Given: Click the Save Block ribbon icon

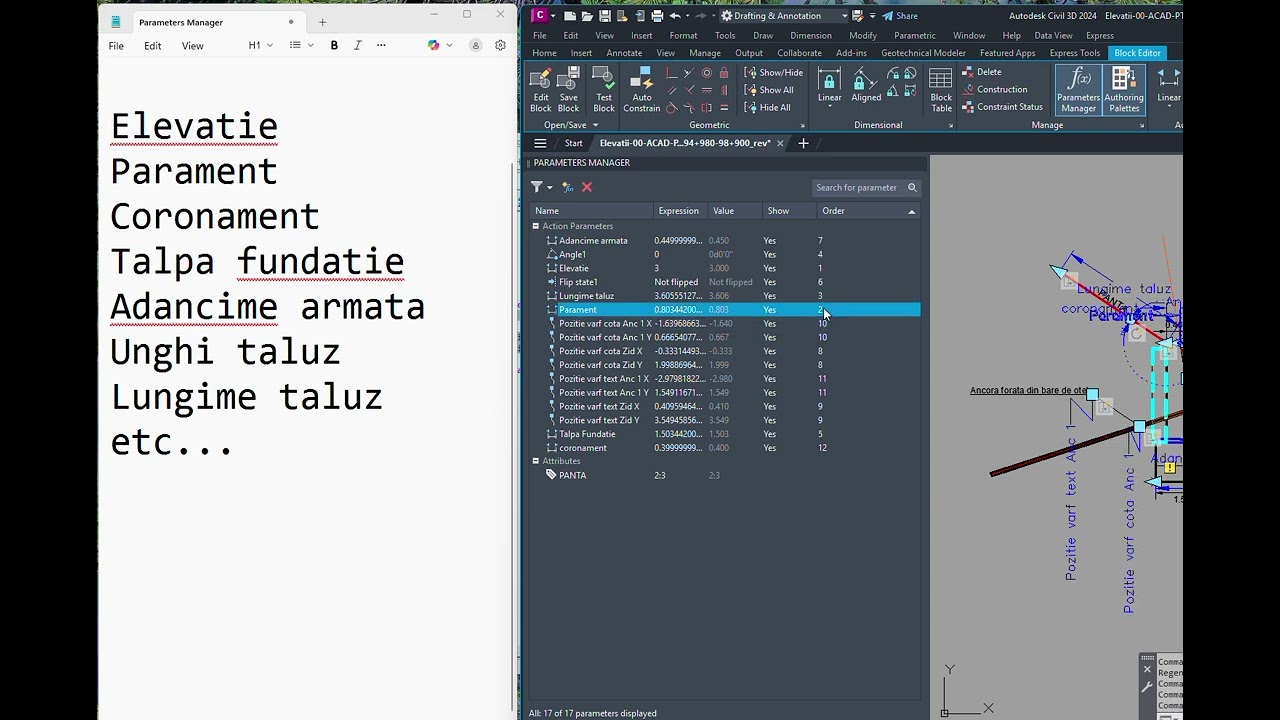Looking at the screenshot, I should point(568,90).
